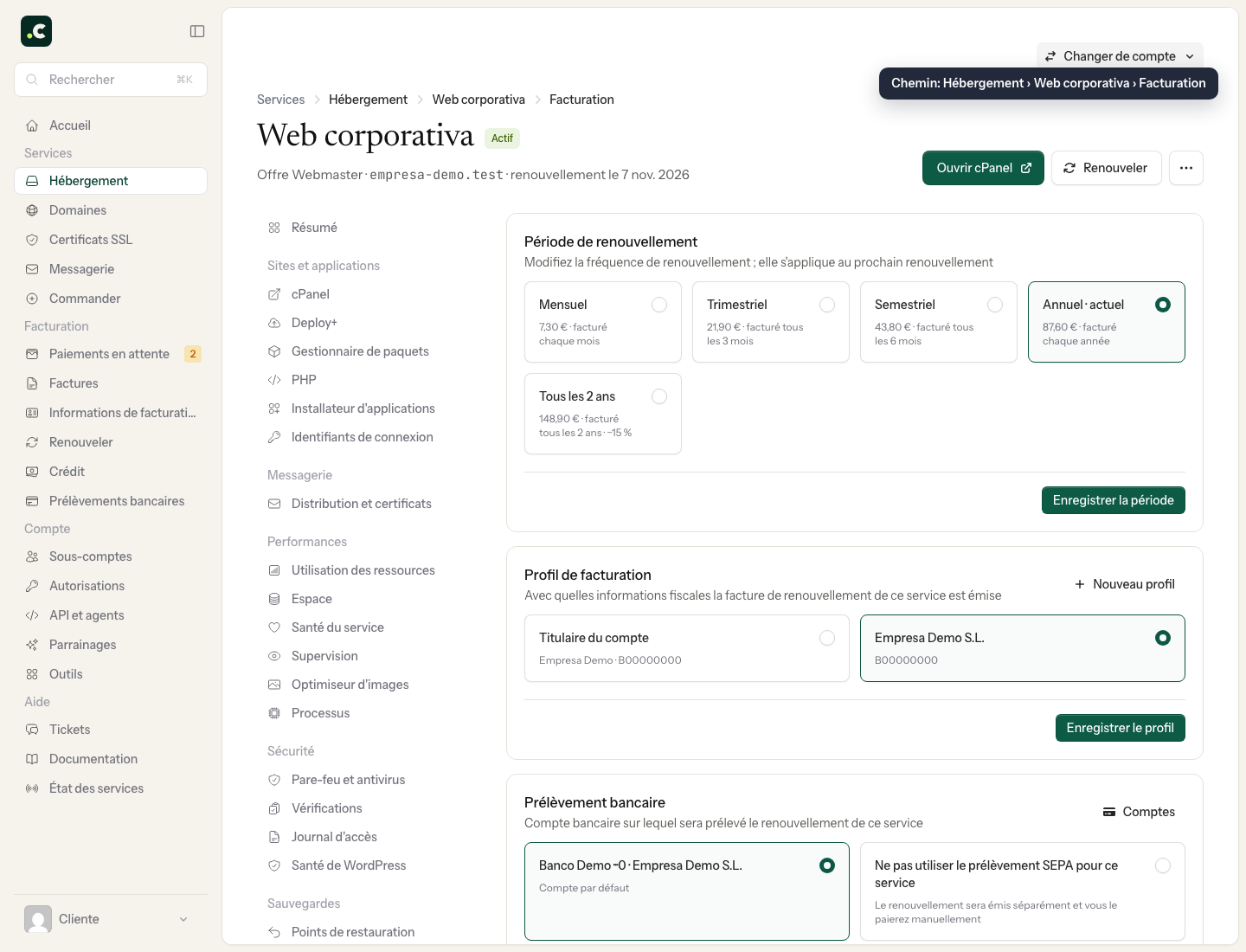The height and width of the screenshot is (952, 1246).
Task: Click the Supervision eye icon
Action: [274, 656]
